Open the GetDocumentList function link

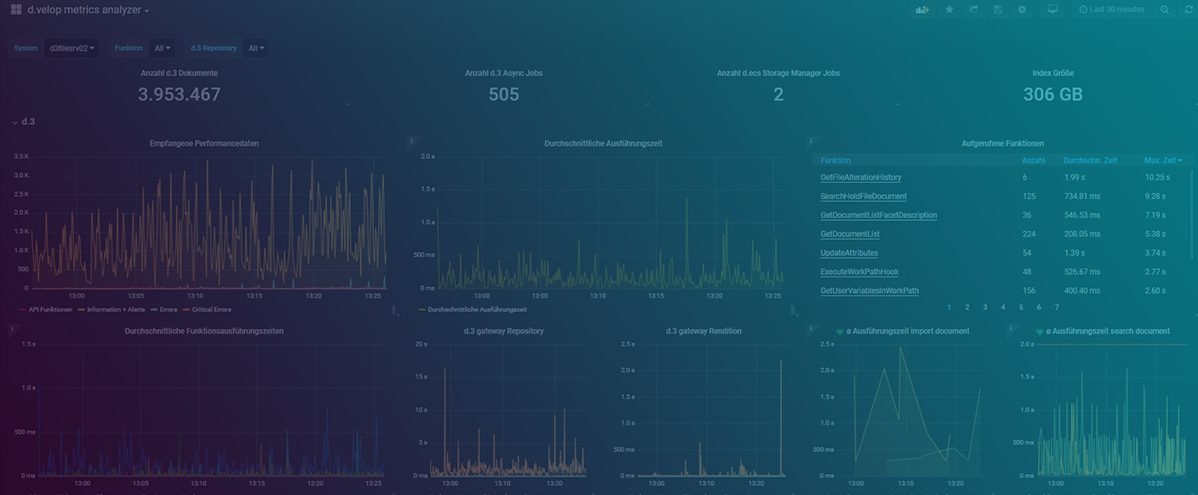850,234
